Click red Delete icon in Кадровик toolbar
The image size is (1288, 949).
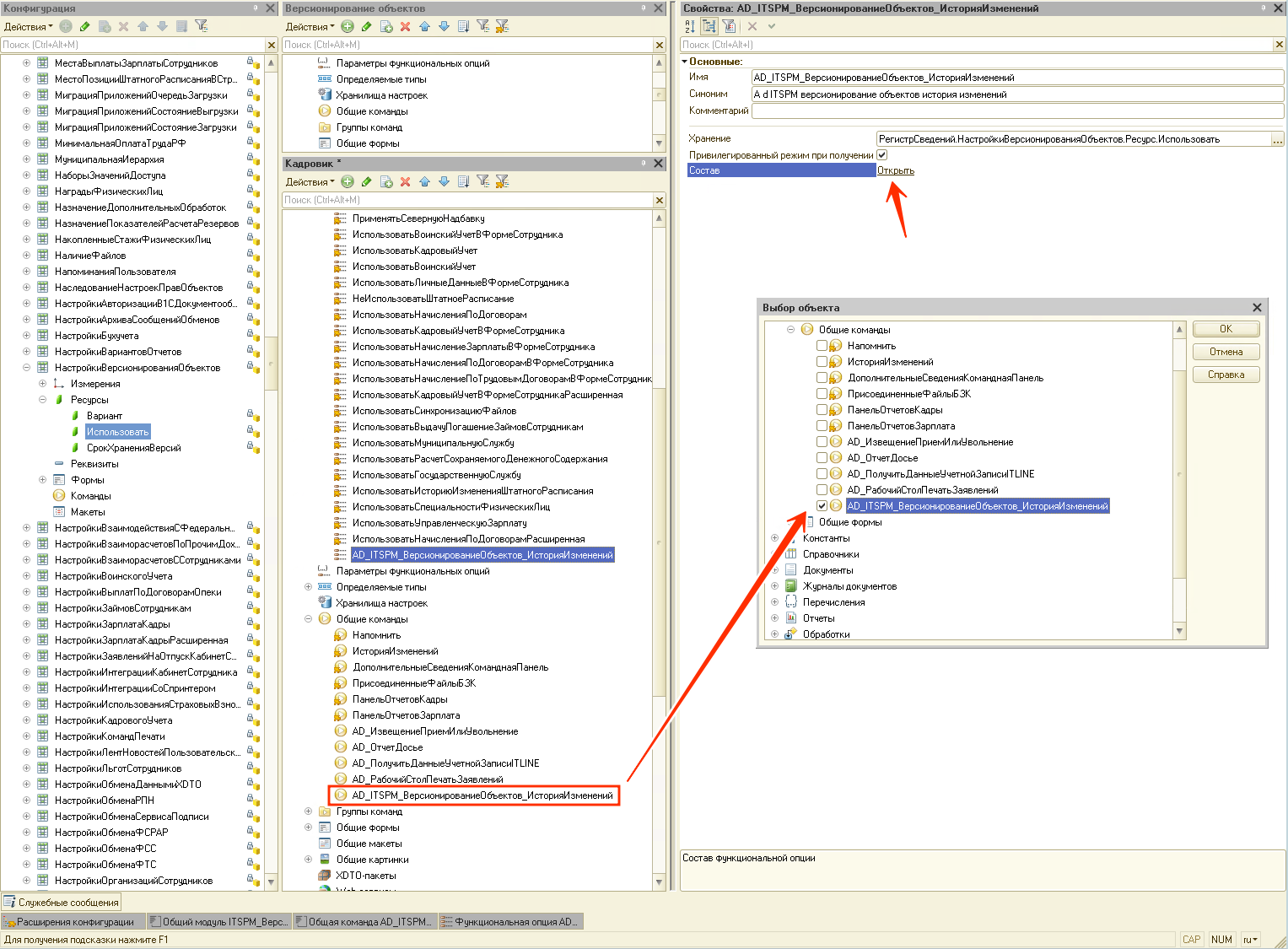pyautogui.click(x=405, y=181)
